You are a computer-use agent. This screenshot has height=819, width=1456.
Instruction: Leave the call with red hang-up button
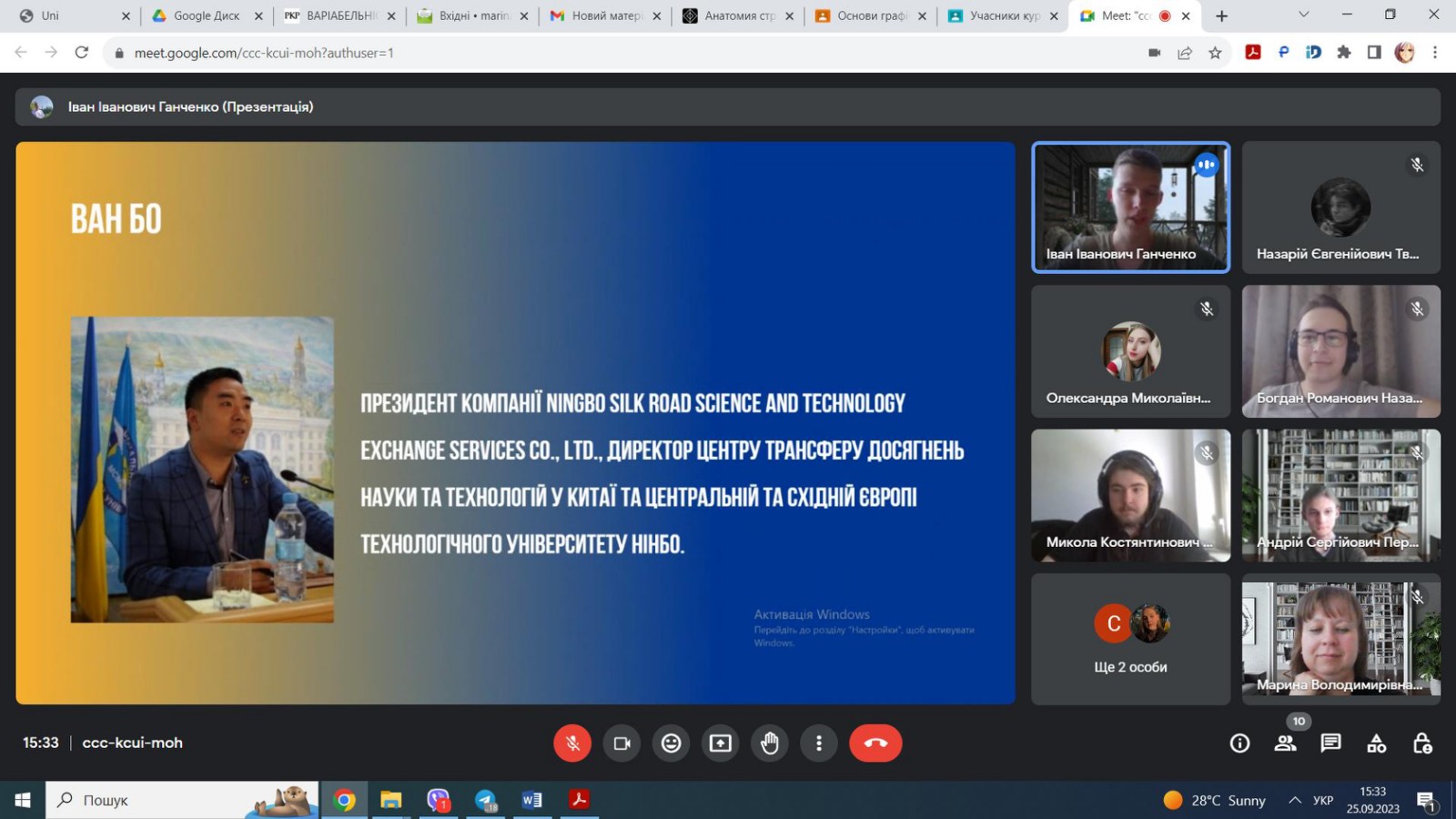coord(875,743)
